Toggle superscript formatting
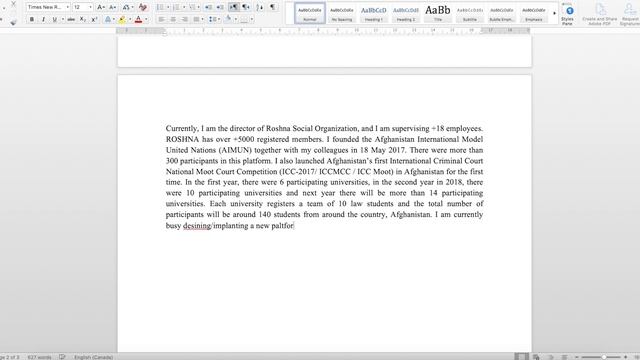Screen dimensions: 640x360 [x=94, y=20]
